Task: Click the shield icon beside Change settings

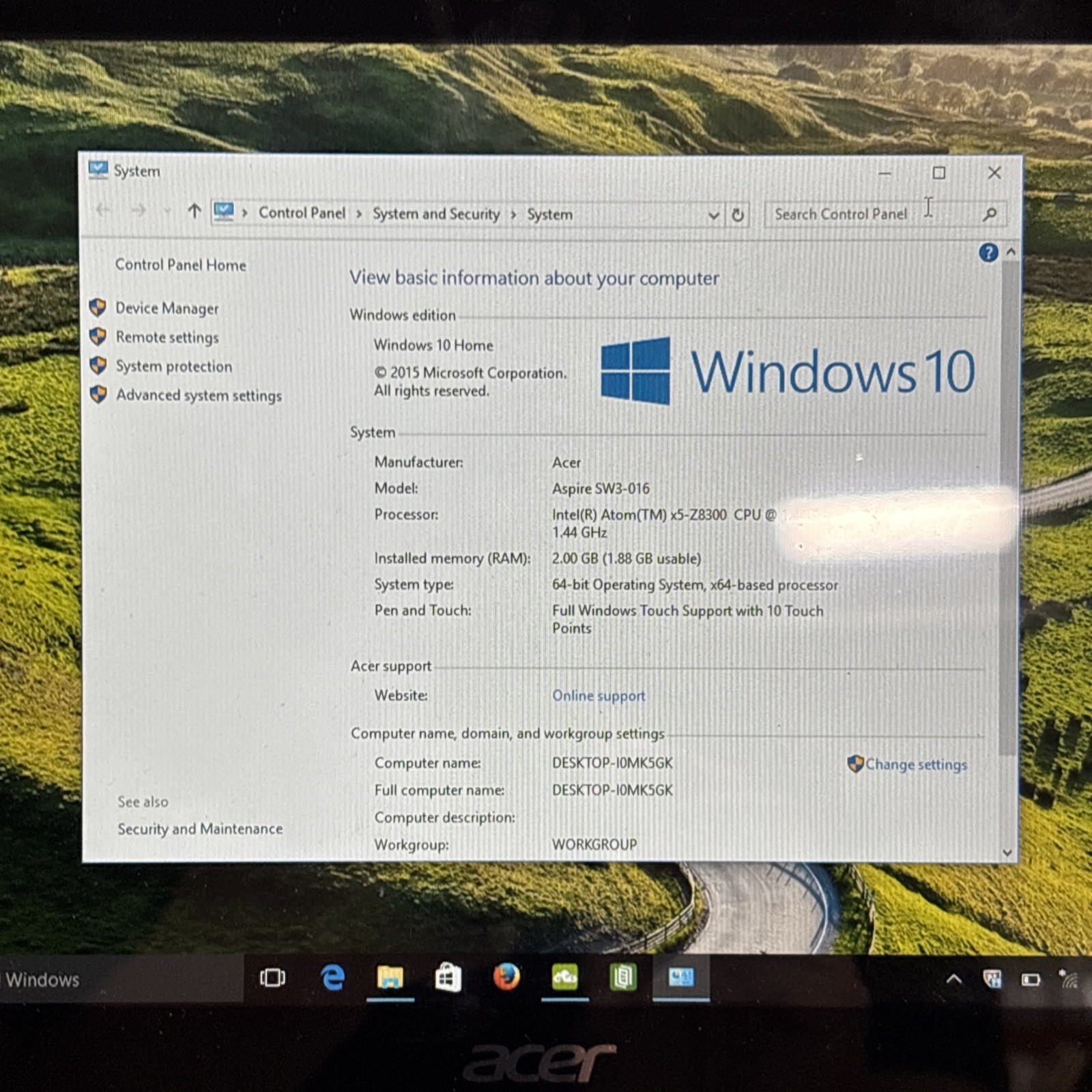Action: (855, 764)
